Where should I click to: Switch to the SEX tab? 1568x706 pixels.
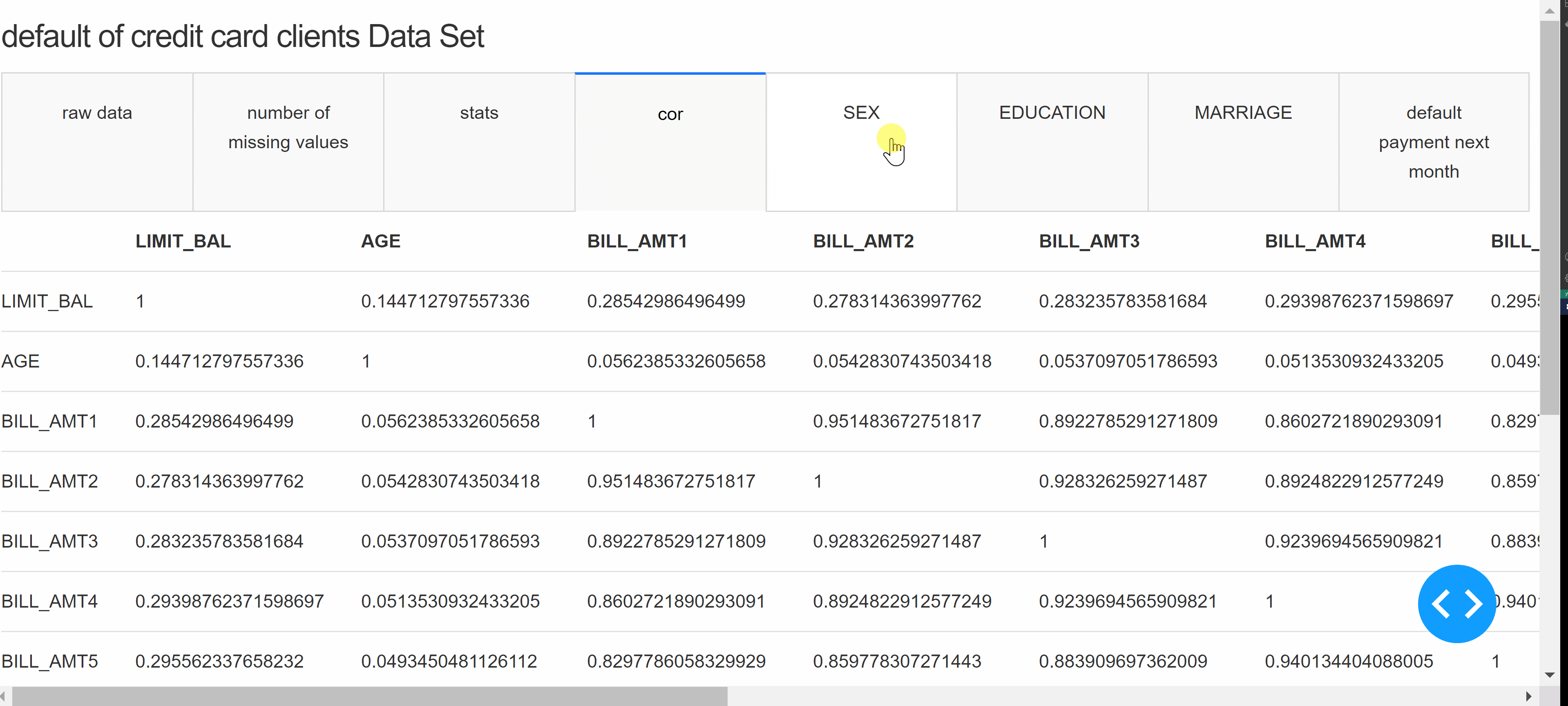pos(861,113)
